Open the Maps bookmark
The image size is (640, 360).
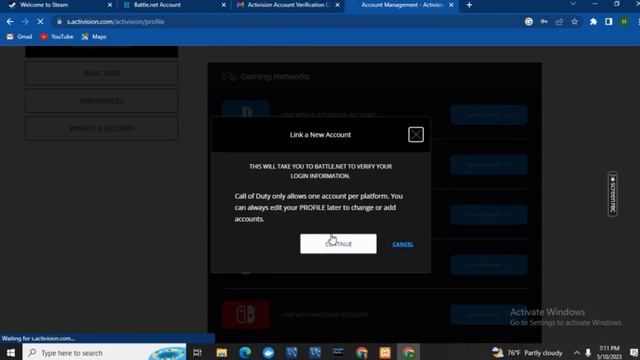[94, 37]
